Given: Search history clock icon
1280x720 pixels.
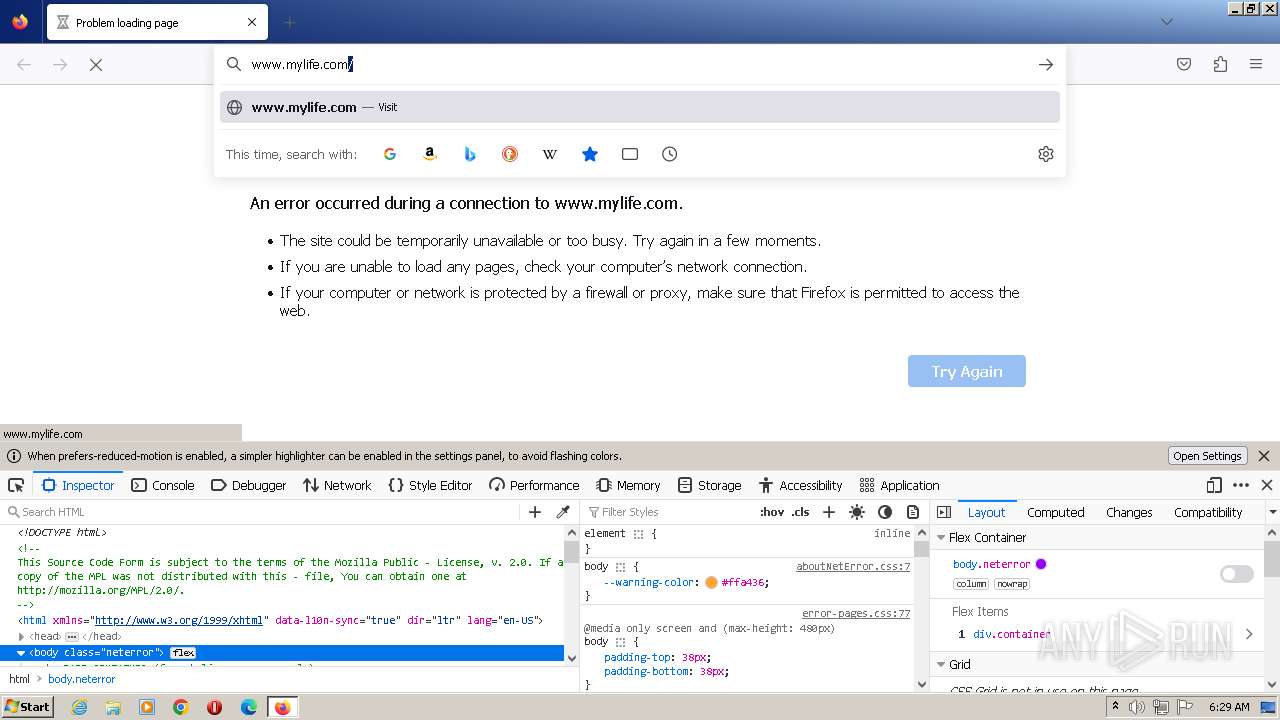Looking at the screenshot, I should [x=670, y=154].
